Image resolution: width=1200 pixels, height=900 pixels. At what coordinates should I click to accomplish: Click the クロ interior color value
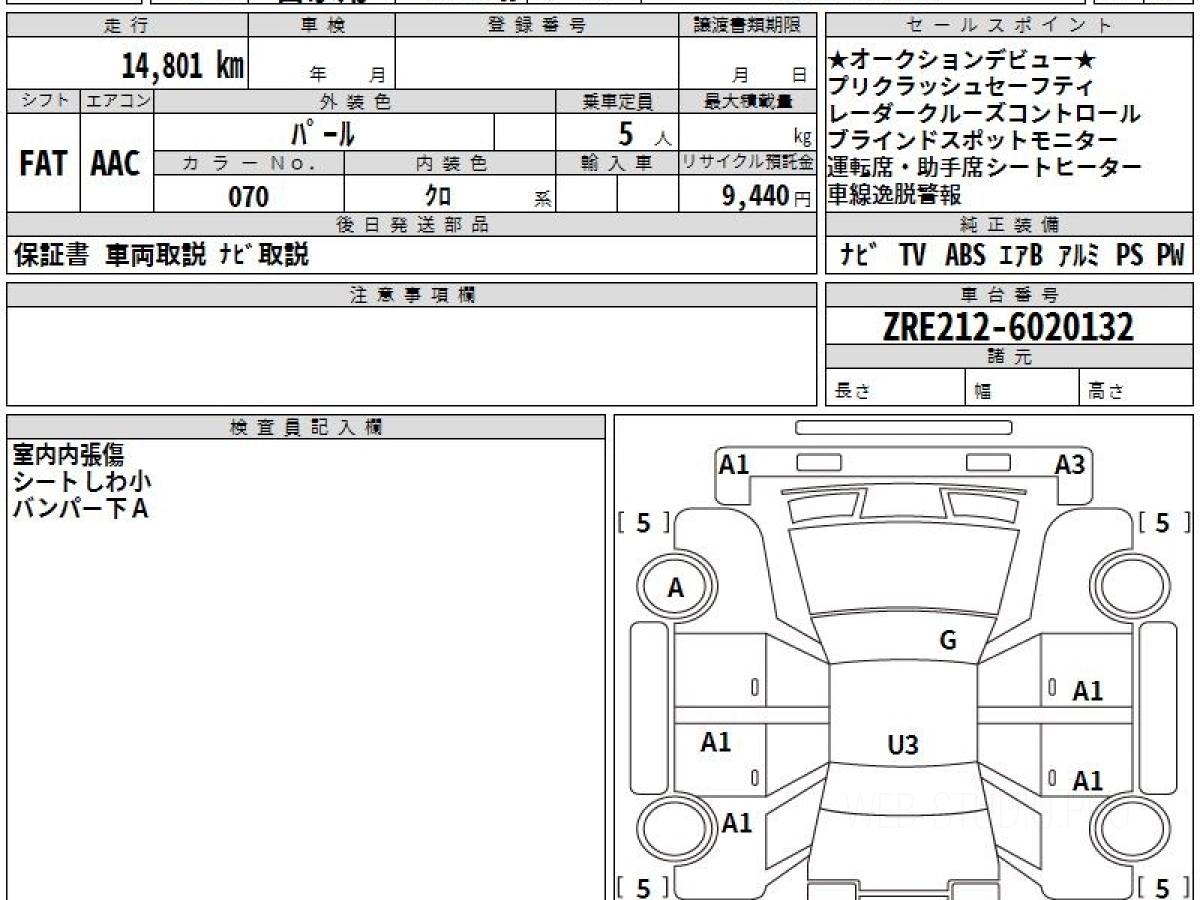[x=438, y=196]
